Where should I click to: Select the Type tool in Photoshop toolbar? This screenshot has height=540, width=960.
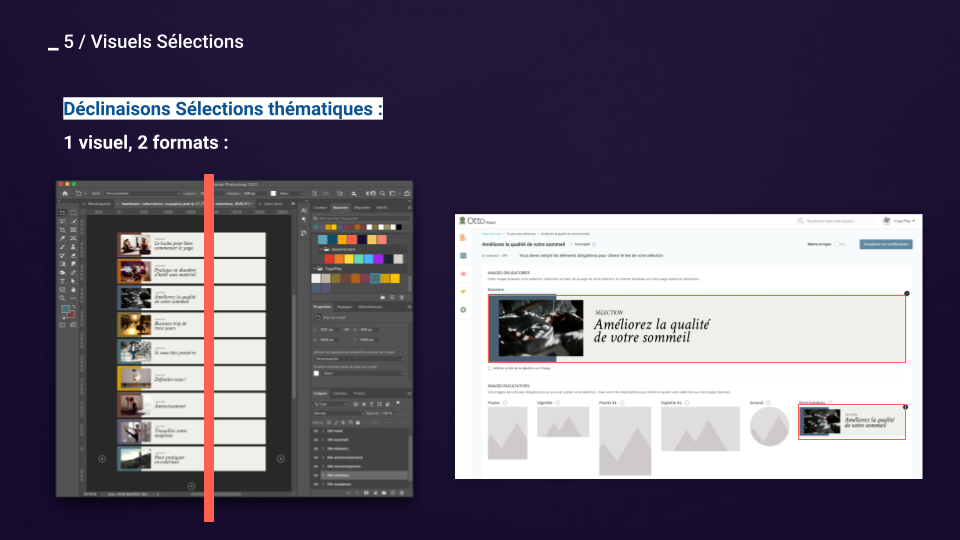[62, 281]
